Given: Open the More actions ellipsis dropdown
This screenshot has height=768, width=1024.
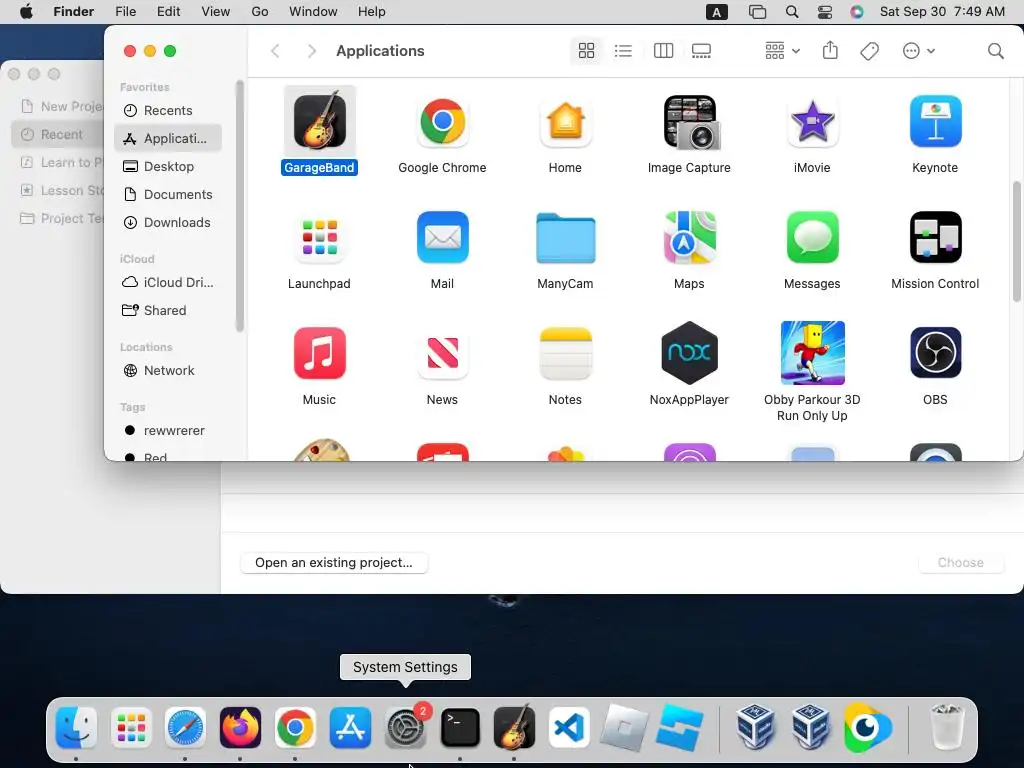Looking at the screenshot, I should coord(918,51).
